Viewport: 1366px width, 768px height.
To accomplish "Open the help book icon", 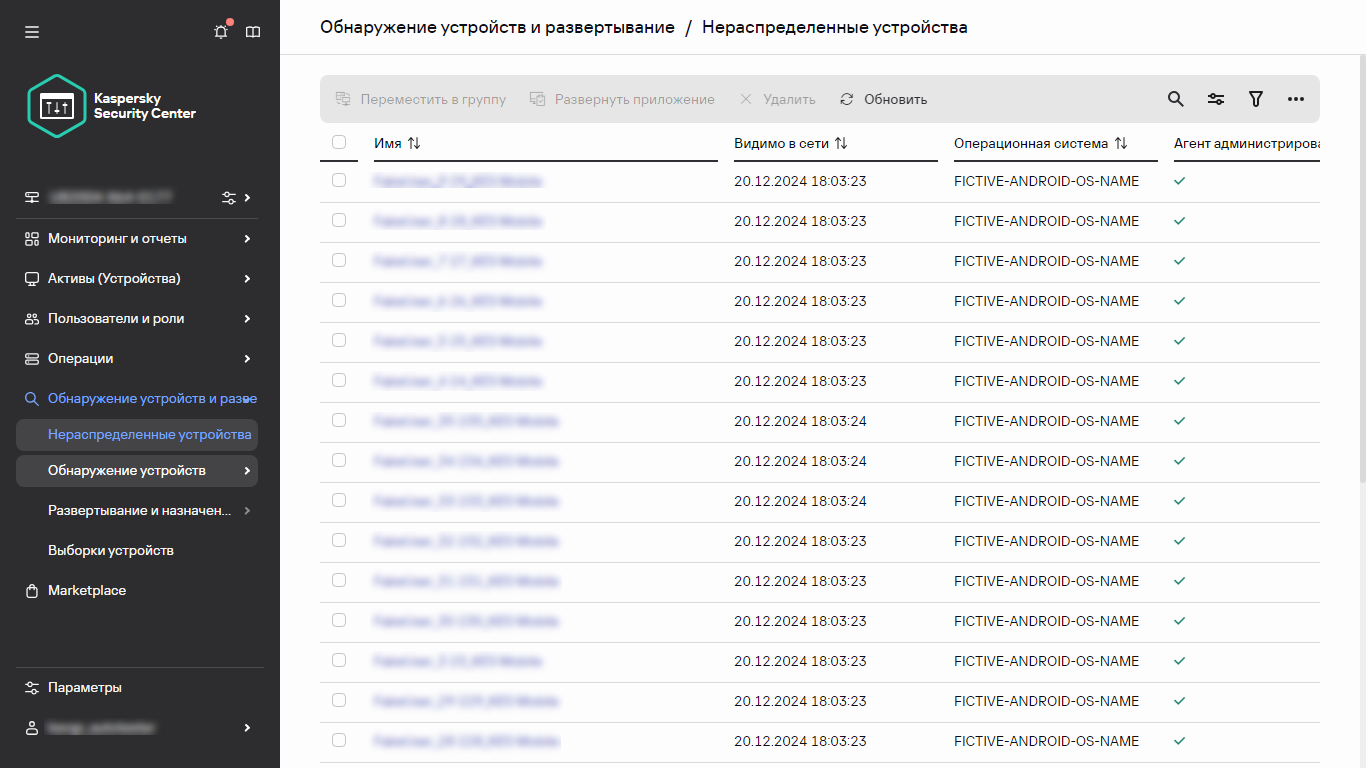I will pyautogui.click(x=253, y=32).
